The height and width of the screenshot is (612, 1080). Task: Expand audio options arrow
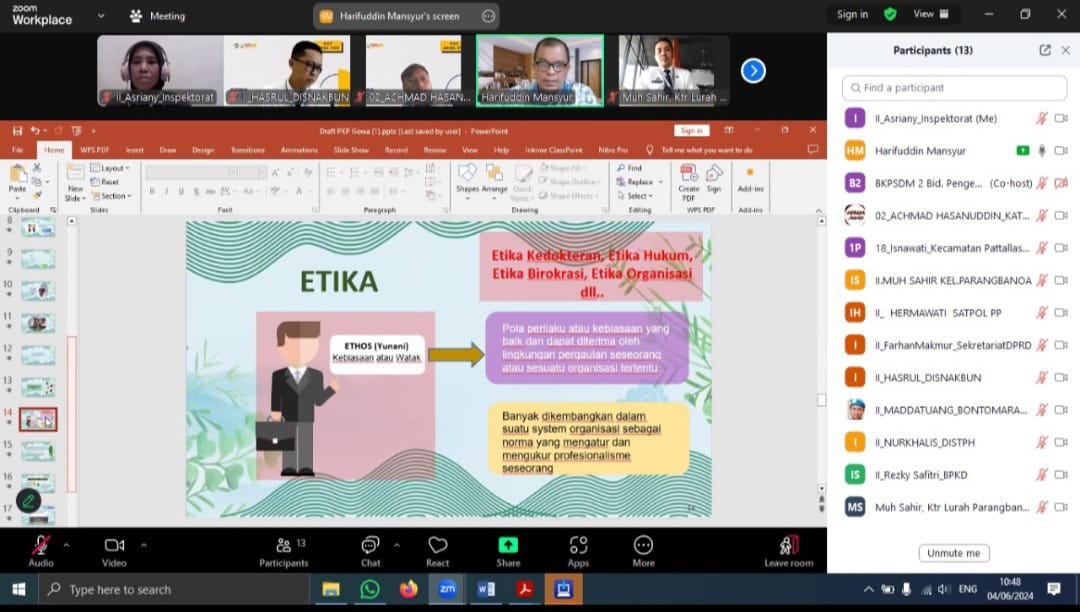point(66,545)
